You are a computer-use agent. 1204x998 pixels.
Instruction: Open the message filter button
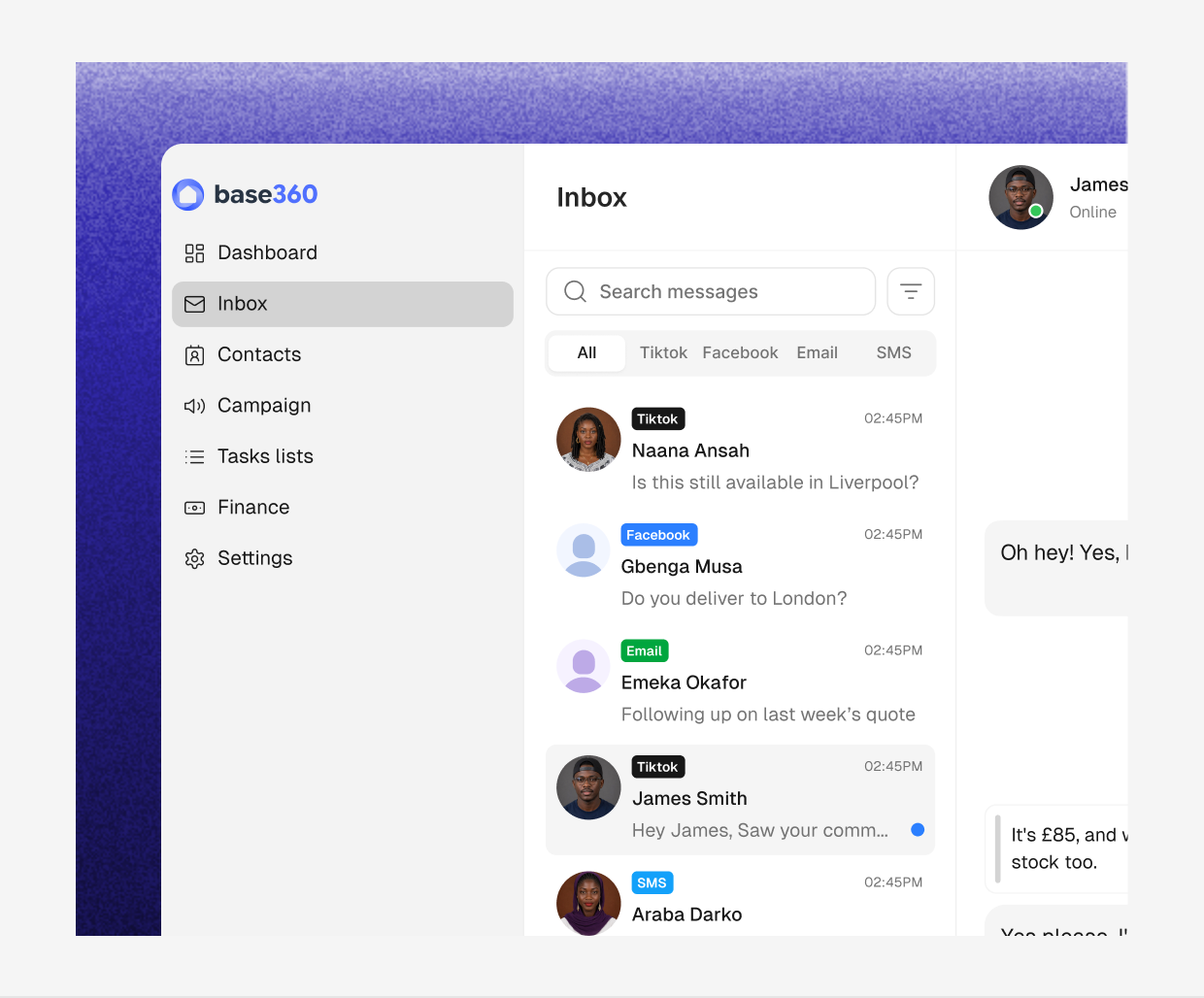click(911, 291)
